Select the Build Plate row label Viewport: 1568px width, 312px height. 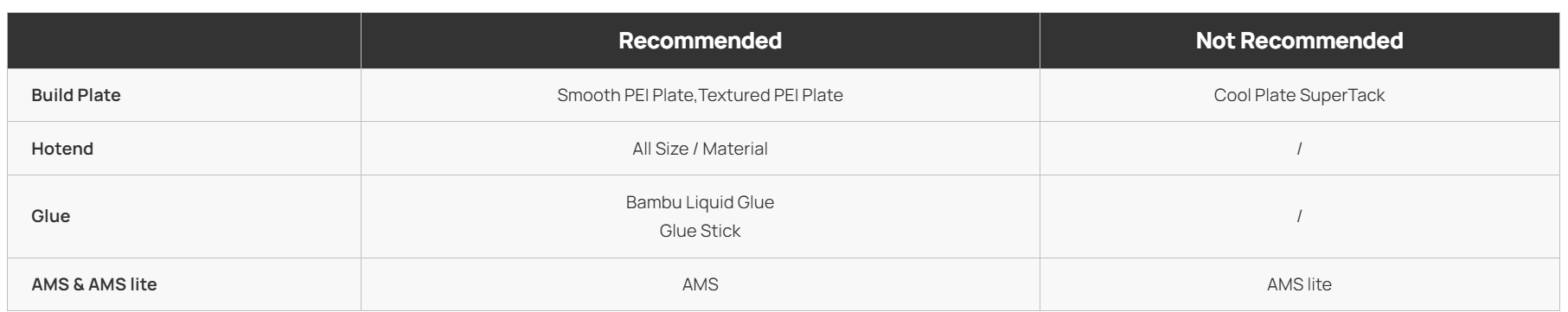coord(76,95)
